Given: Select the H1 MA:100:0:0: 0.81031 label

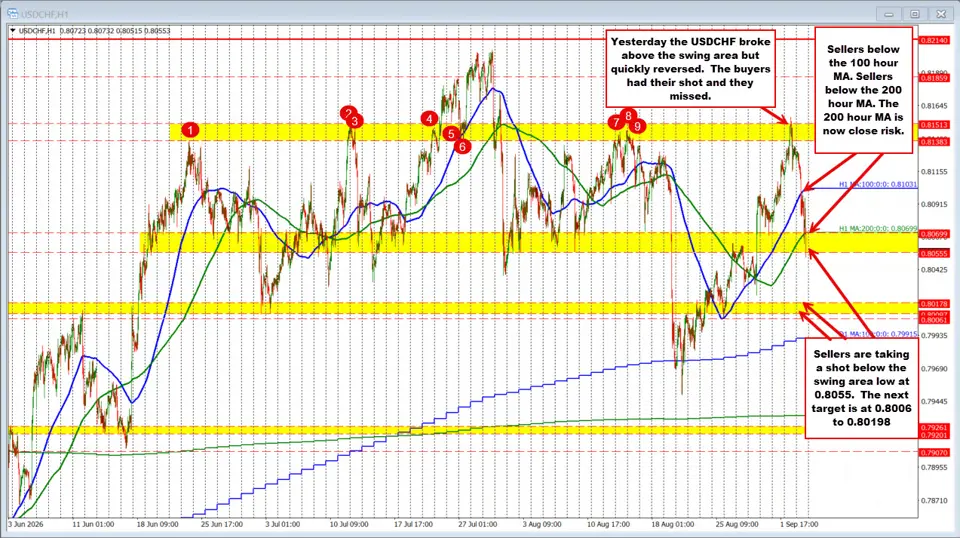Looking at the screenshot, I should pos(878,184).
